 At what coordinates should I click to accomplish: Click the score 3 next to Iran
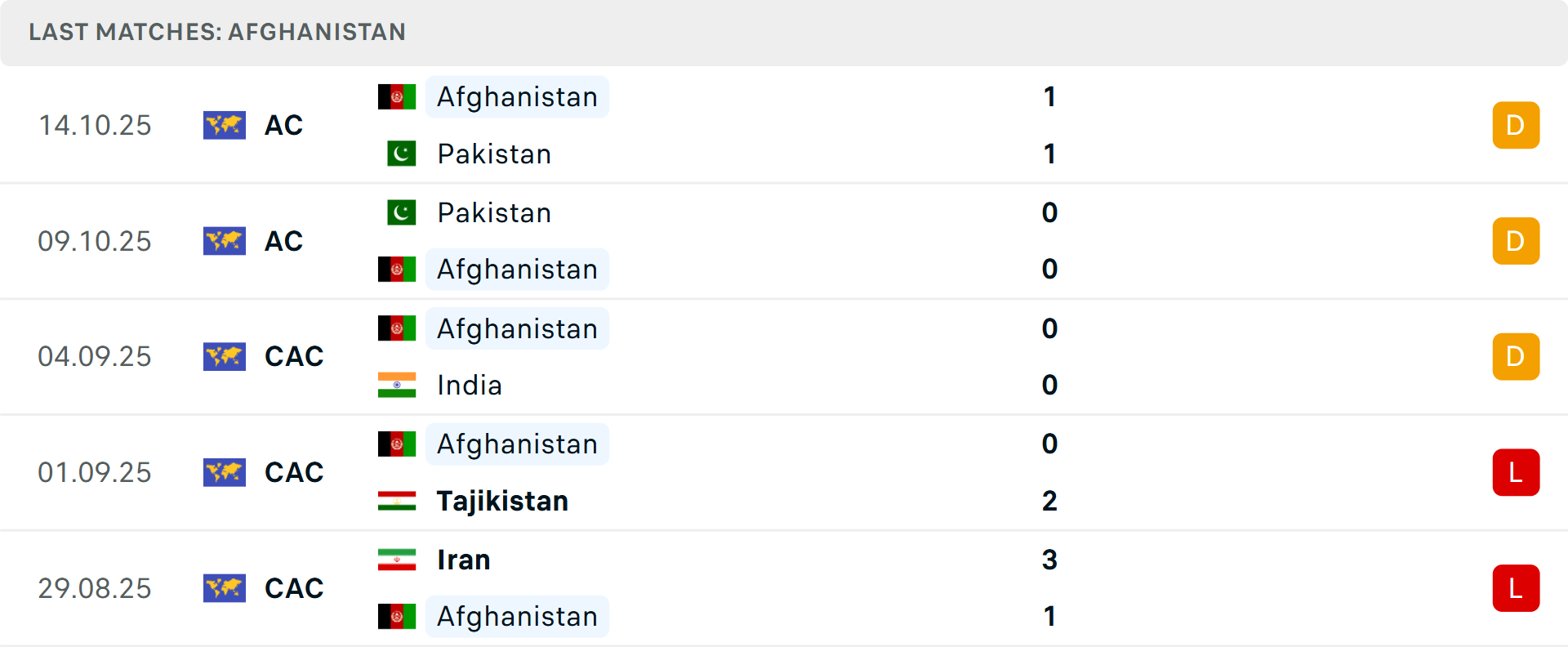pos(1050,560)
